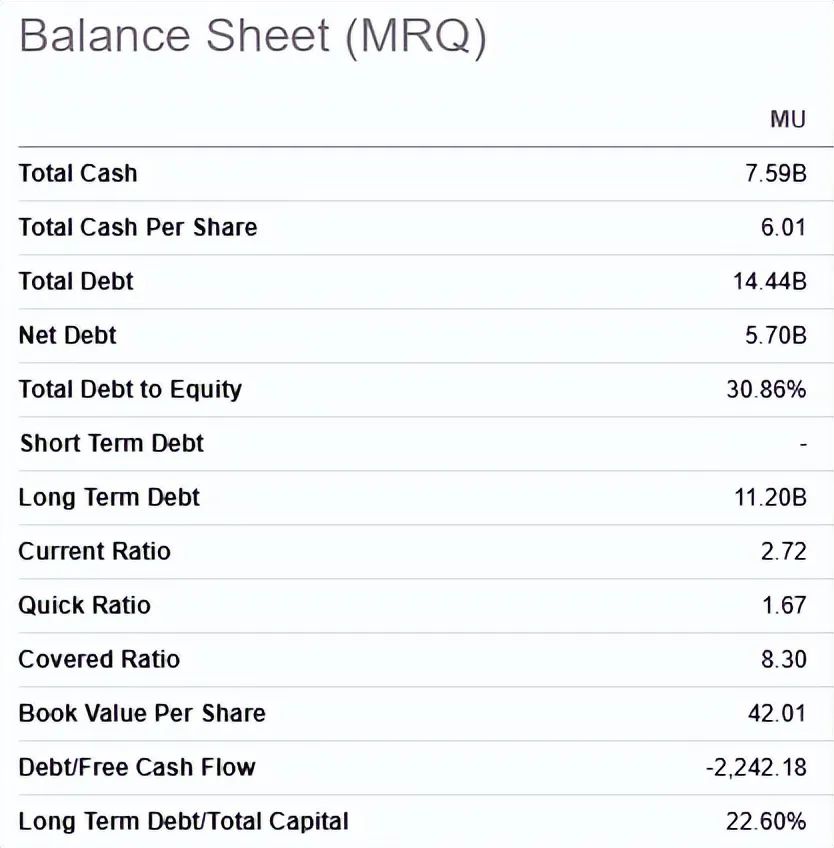Click the Covered Ratio label
The height and width of the screenshot is (848, 834).
(x=99, y=659)
